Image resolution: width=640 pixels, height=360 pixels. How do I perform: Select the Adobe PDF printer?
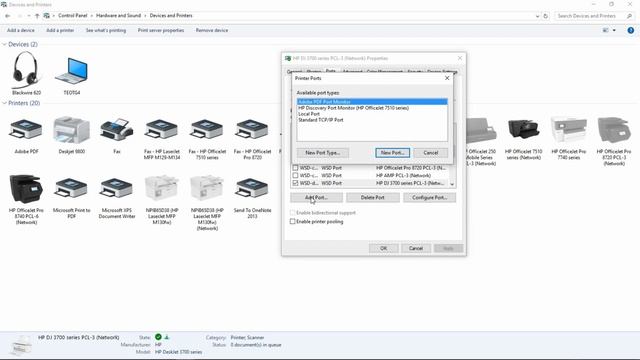(x=26, y=136)
